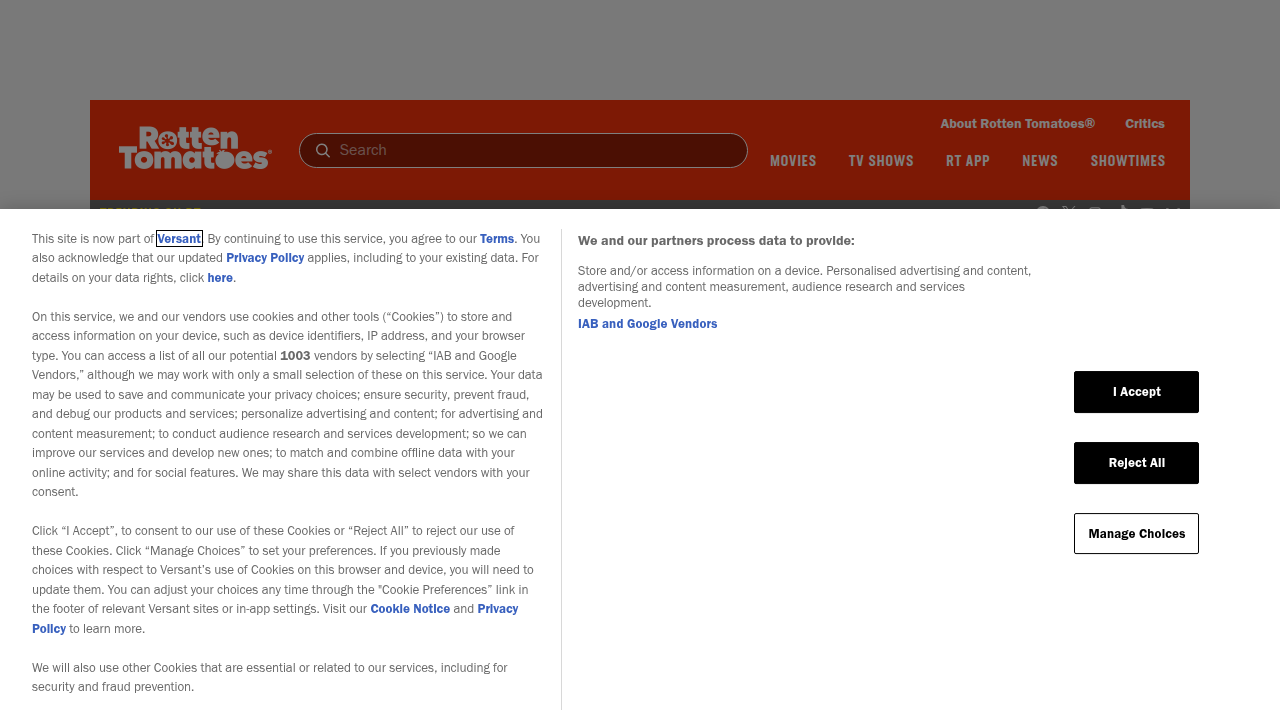Click the 'here' data rights link
Image resolution: width=1280 pixels, height=720 pixels.
220,277
